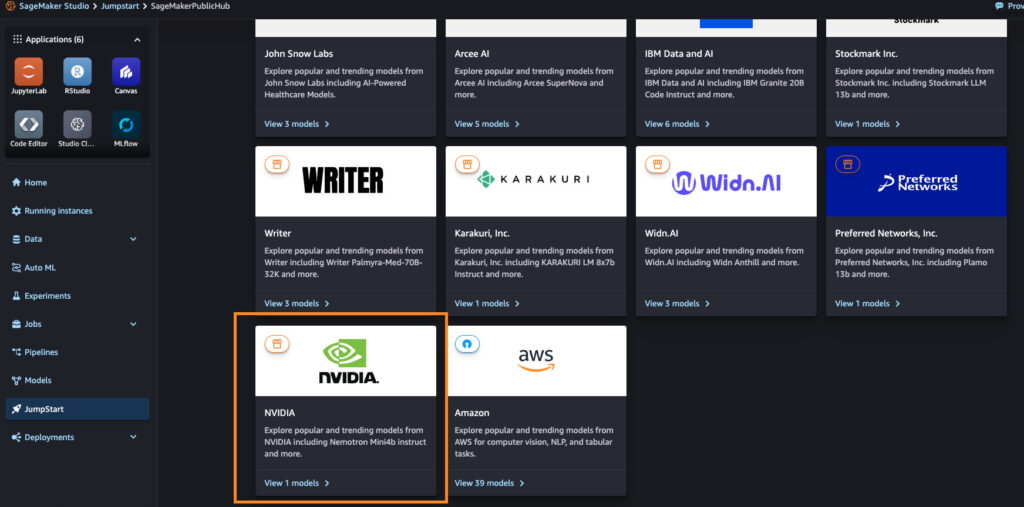Viewport: 1024px width, 507px height.
Task: Go to Home in the sidebar
Action: pos(35,183)
